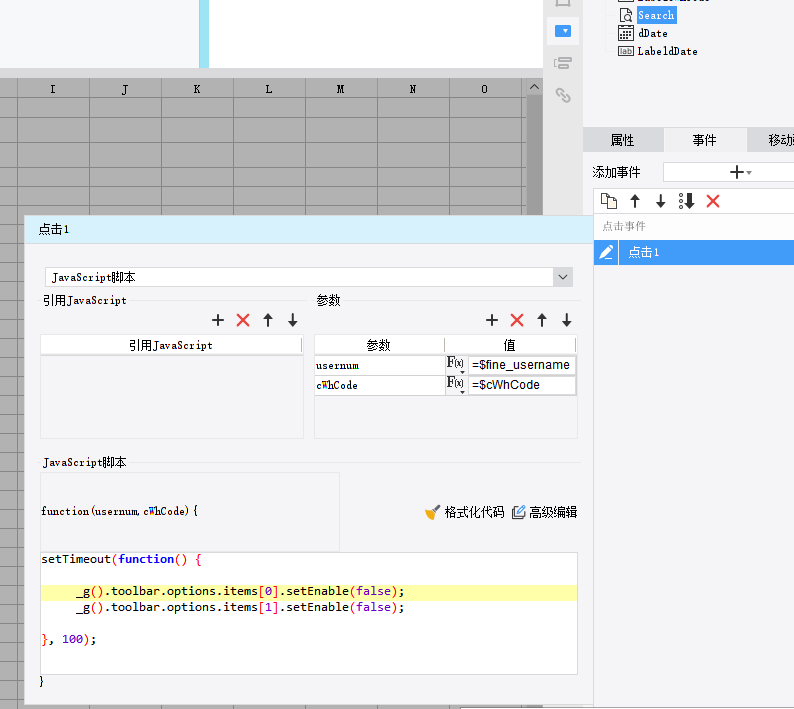Select column header K in spreadsheet
The width and height of the screenshot is (794, 709).
[197, 89]
